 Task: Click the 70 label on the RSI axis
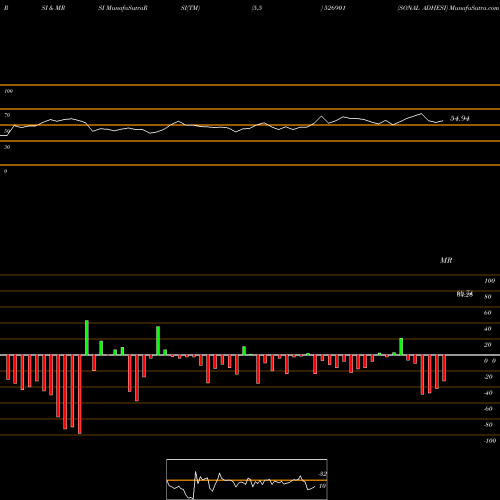[7, 115]
